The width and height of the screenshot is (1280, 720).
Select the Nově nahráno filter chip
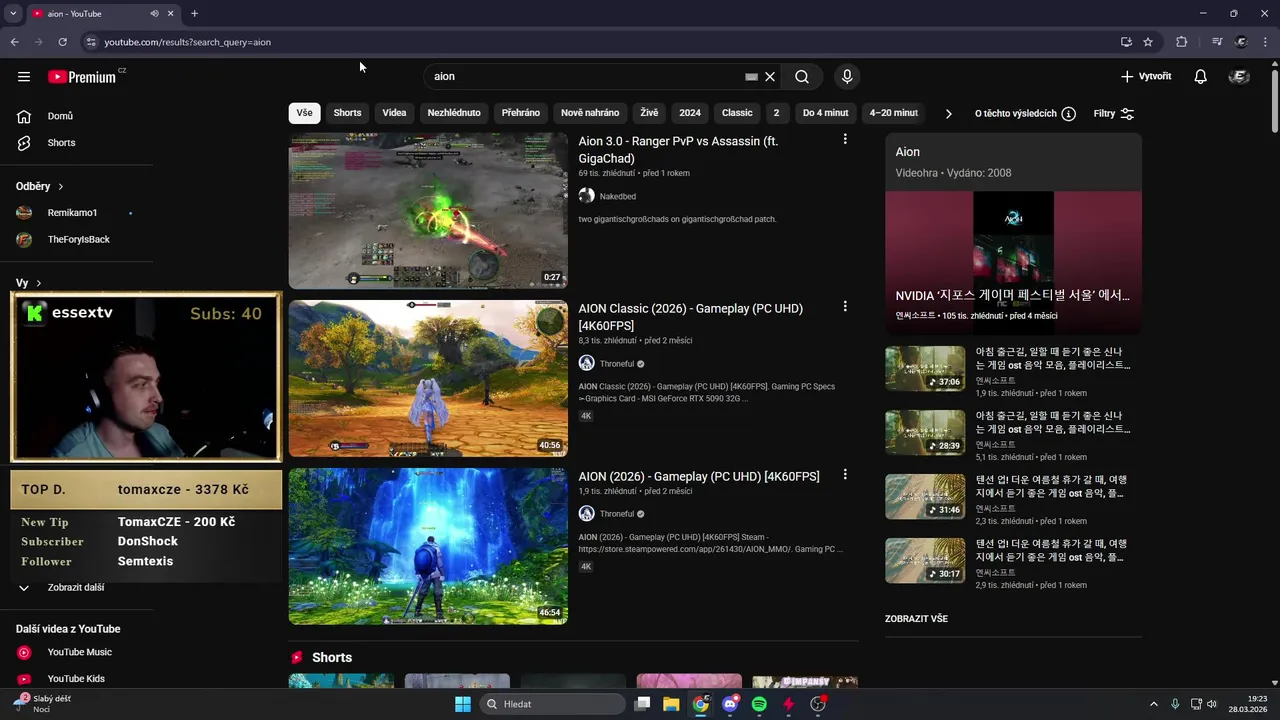[590, 113]
